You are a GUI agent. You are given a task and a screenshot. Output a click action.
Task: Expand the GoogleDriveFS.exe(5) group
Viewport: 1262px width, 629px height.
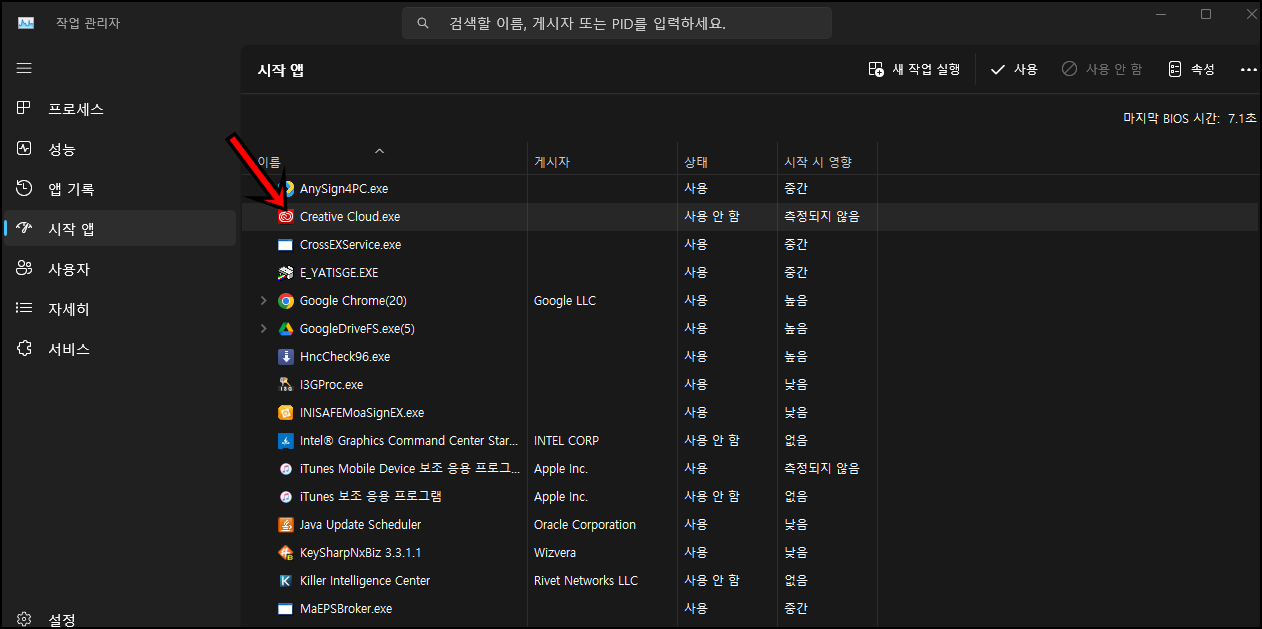pyautogui.click(x=264, y=328)
